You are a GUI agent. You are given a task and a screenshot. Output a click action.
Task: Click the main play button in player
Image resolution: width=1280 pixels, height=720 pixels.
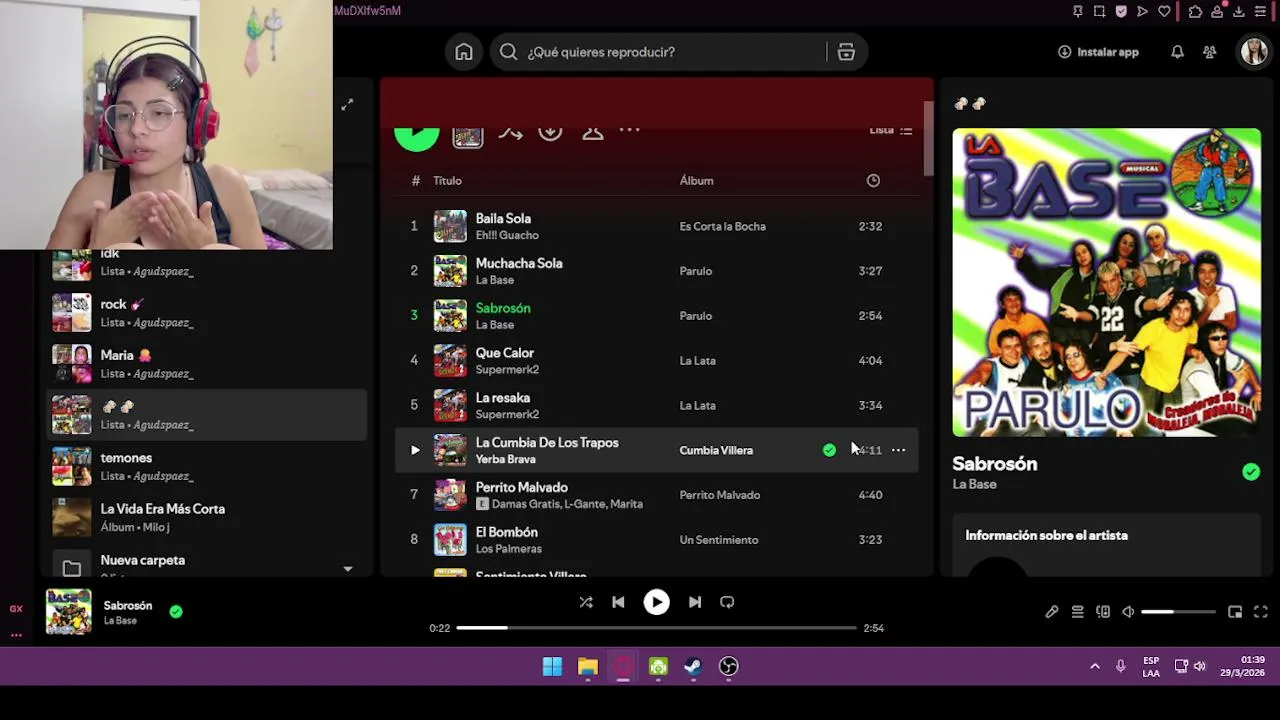pyautogui.click(x=656, y=602)
